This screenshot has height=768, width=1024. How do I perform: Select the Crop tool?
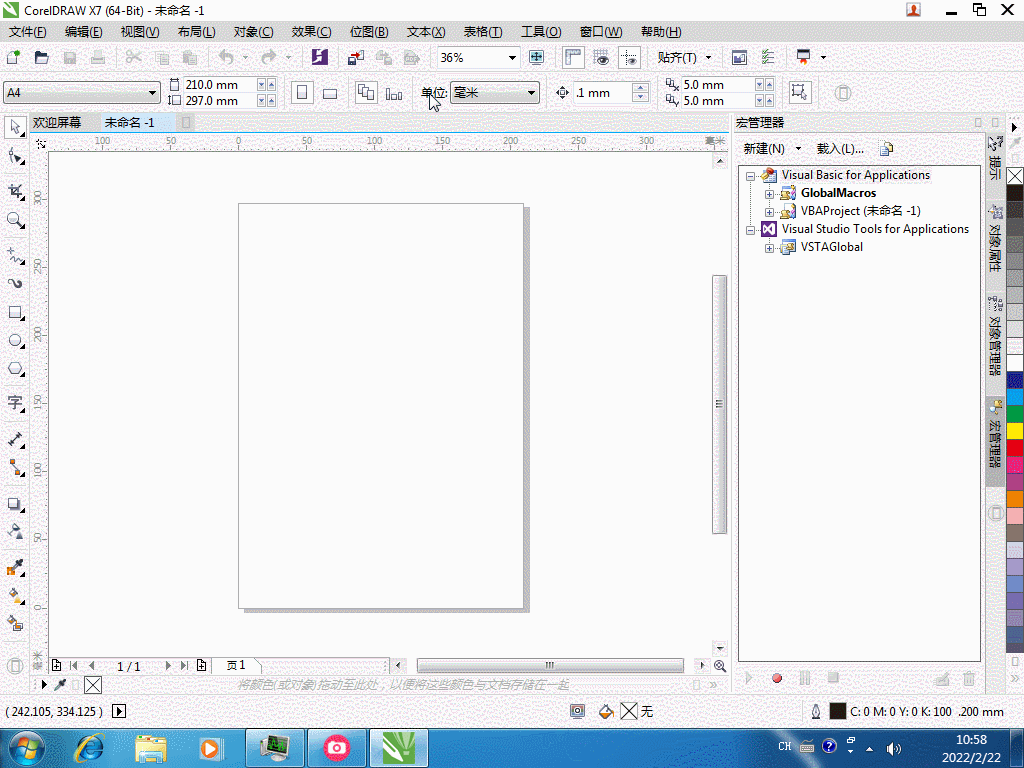click(x=15, y=191)
